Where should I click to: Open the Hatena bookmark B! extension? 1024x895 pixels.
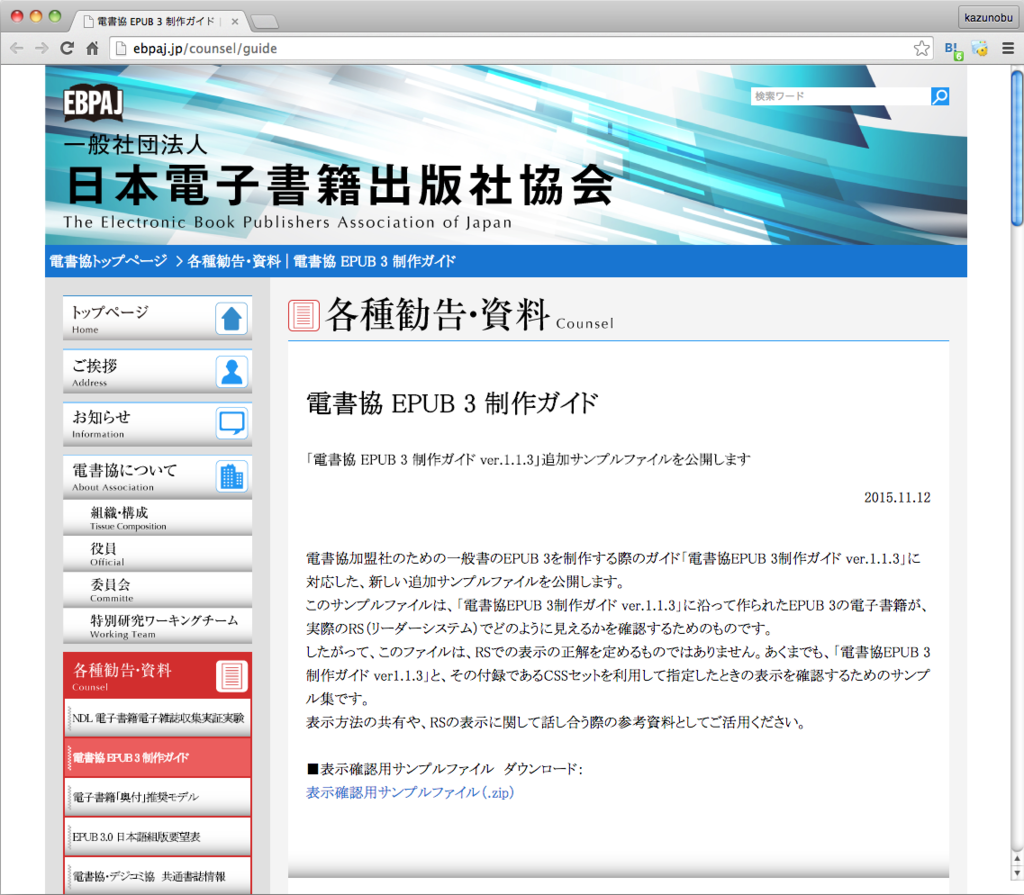point(953,49)
